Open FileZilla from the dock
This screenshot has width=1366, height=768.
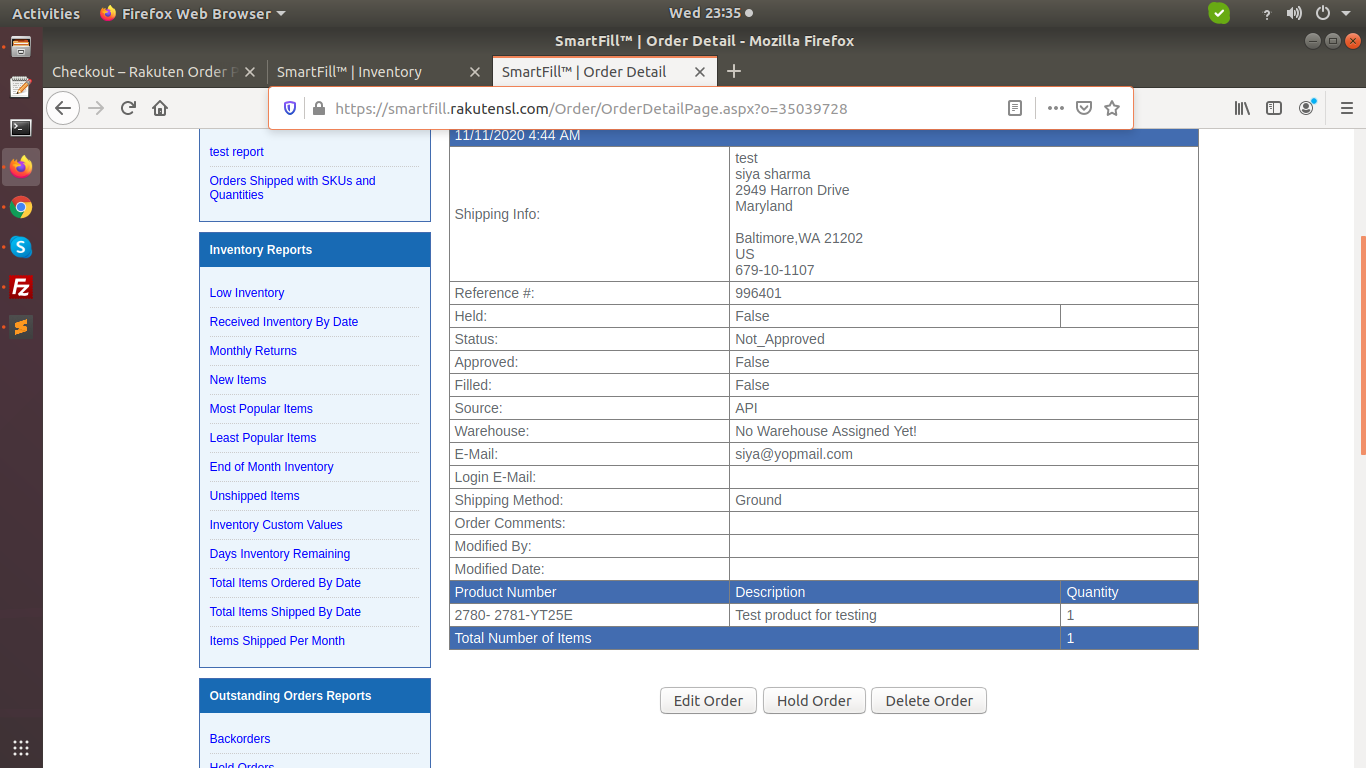[x=21, y=288]
